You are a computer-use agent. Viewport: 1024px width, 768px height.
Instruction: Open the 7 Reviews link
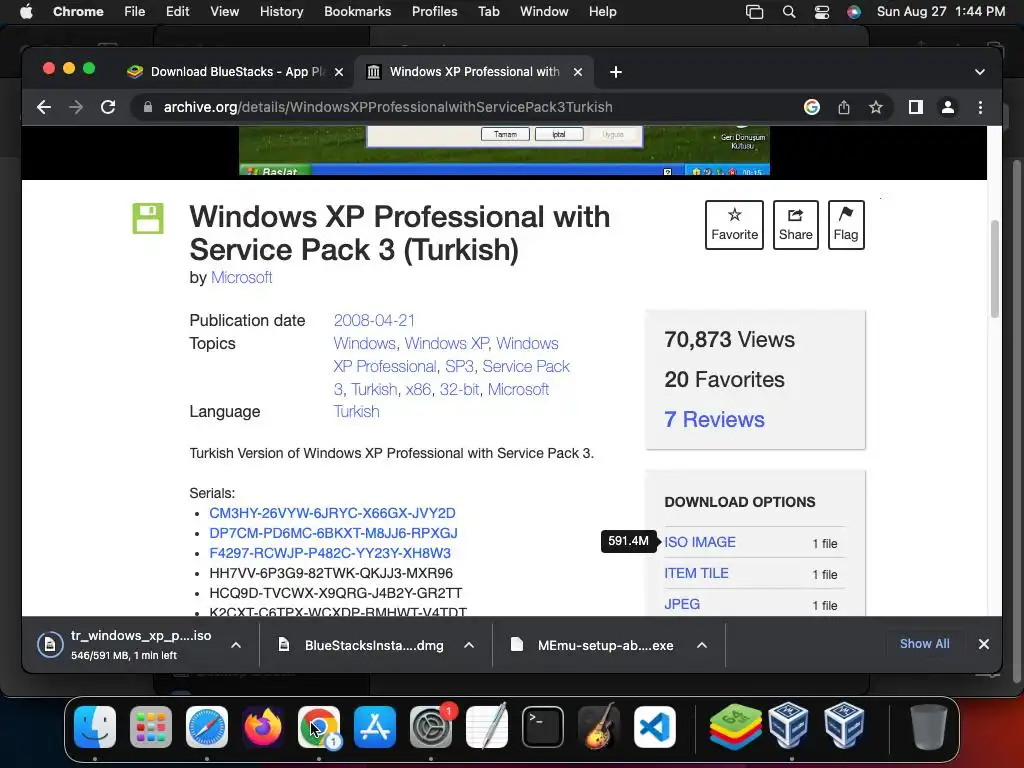coord(714,419)
